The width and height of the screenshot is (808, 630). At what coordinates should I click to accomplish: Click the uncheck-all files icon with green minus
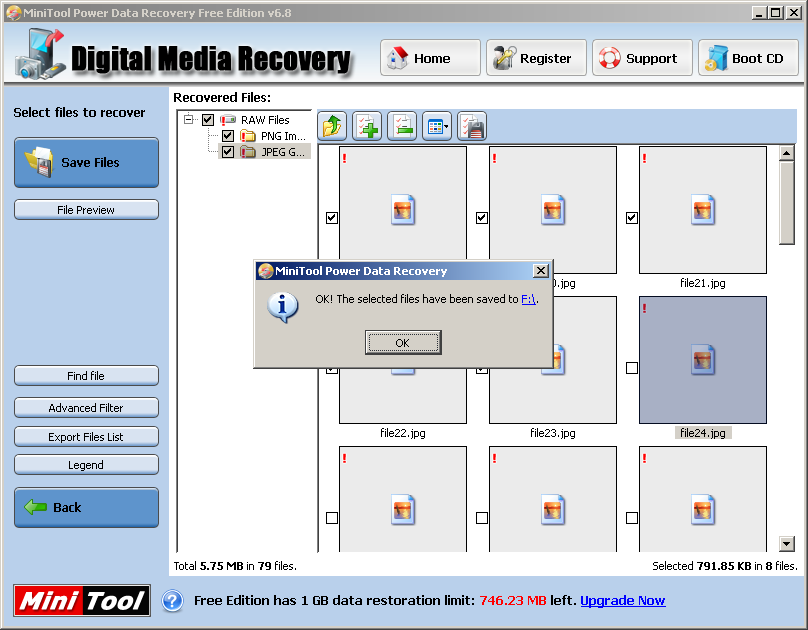coord(402,126)
